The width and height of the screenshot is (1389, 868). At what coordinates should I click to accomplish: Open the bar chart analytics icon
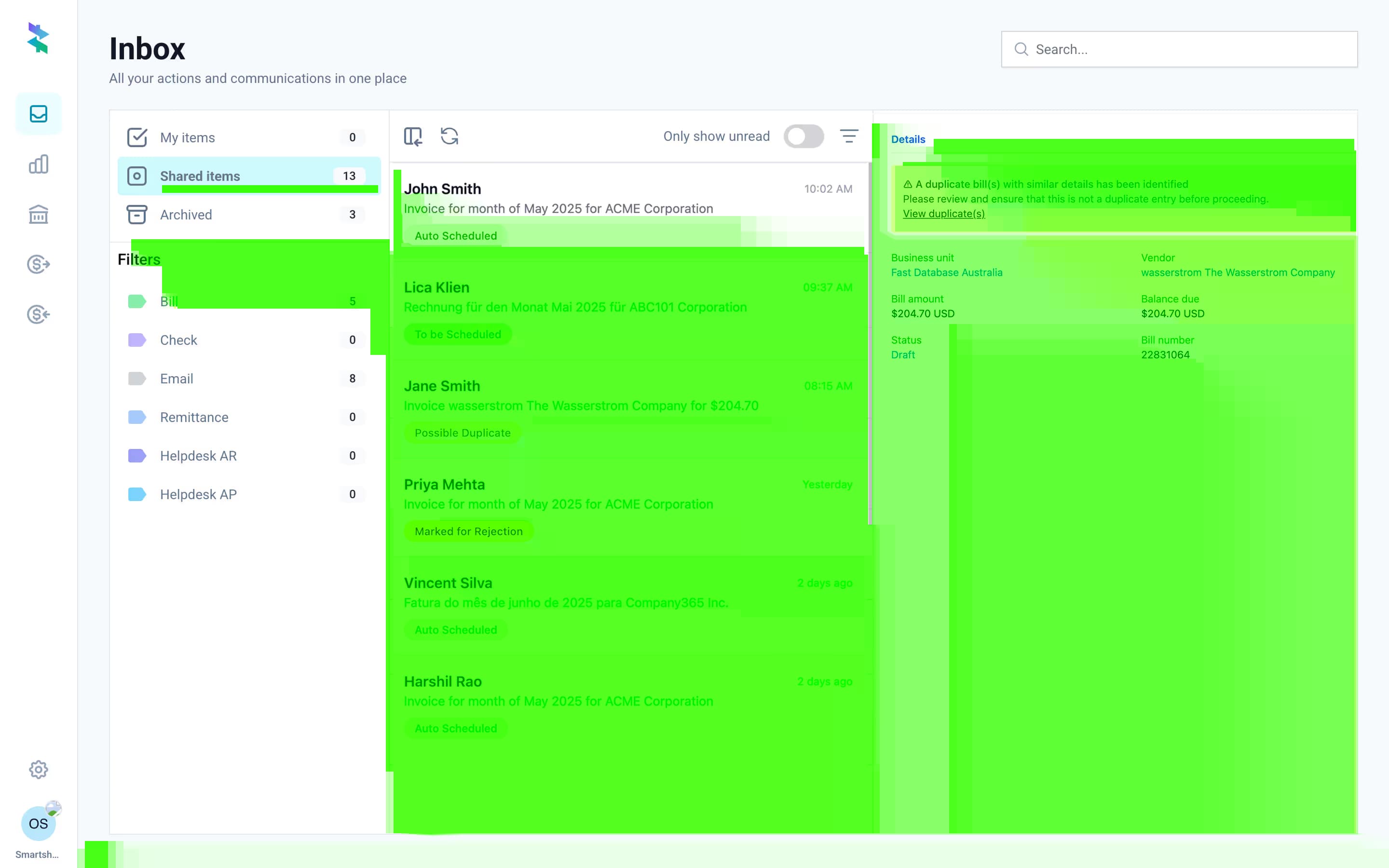click(x=39, y=164)
